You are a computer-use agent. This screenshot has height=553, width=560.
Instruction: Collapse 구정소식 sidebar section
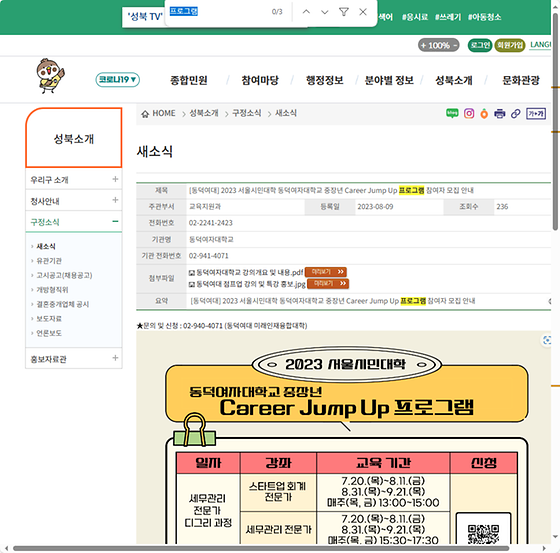pyautogui.click(x=115, y=221)
